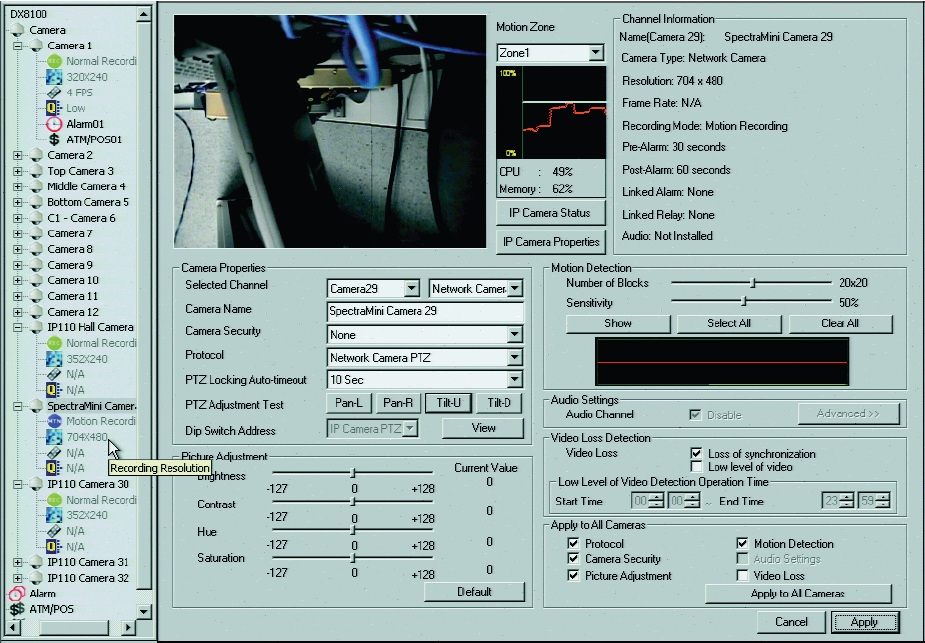Select Camera 12 in the tree
This screenshot has height=643, width=925.
pyautogui.click(x=73, y=312)
